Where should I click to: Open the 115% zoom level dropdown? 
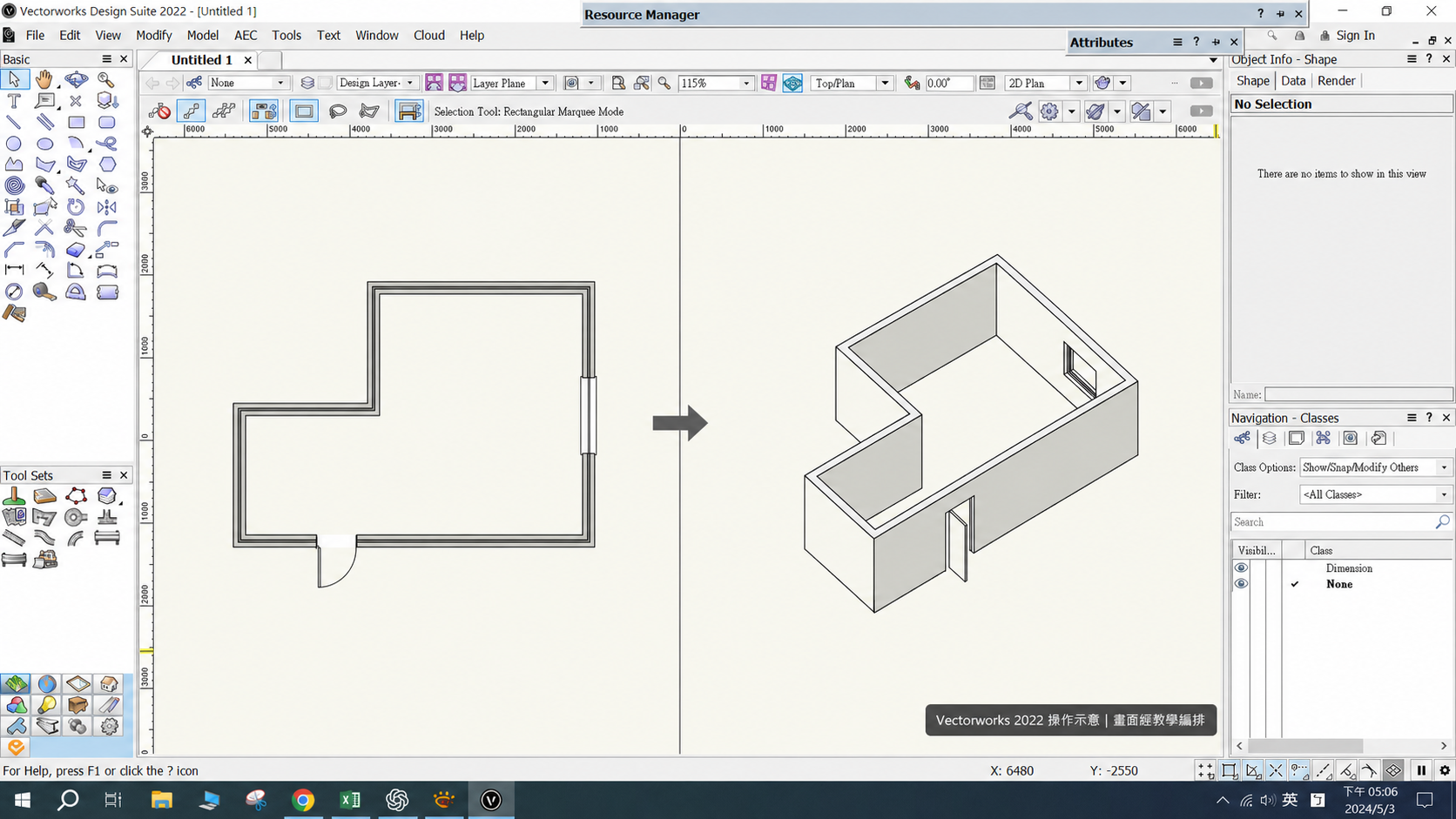[715, 83]
